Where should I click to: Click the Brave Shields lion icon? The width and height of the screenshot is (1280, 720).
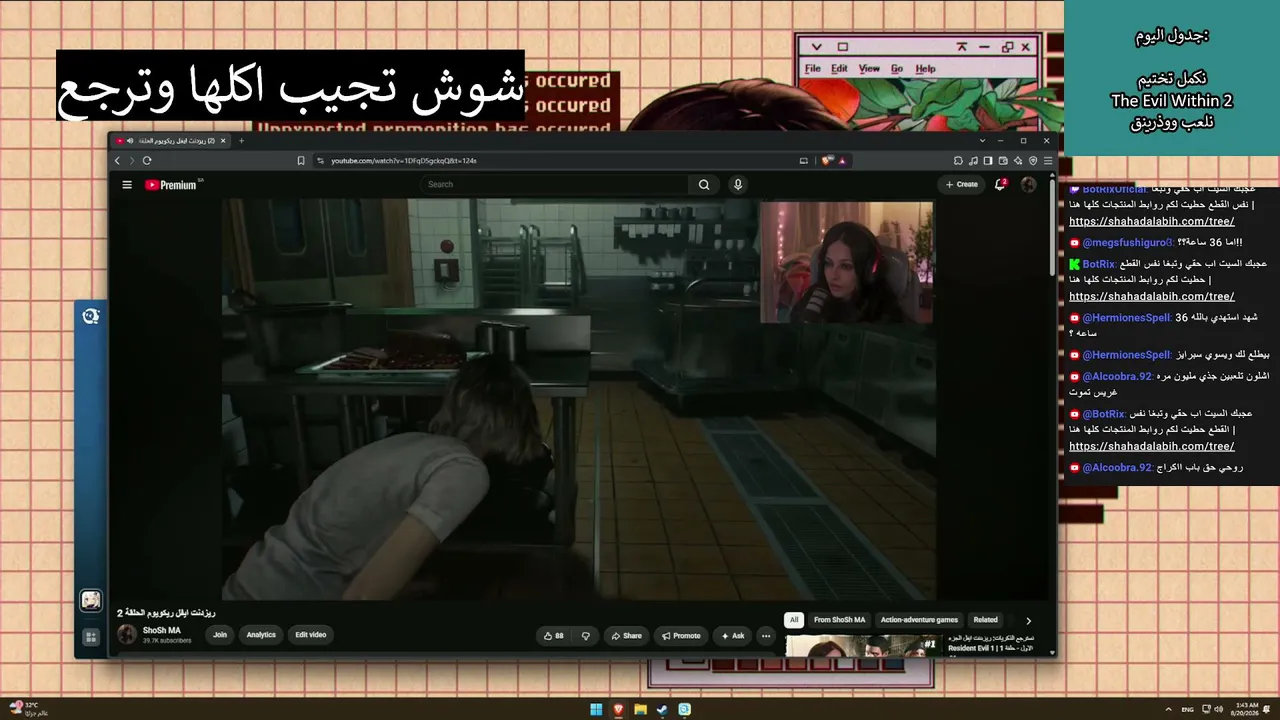pyautogui.click(x=828, y=161)
